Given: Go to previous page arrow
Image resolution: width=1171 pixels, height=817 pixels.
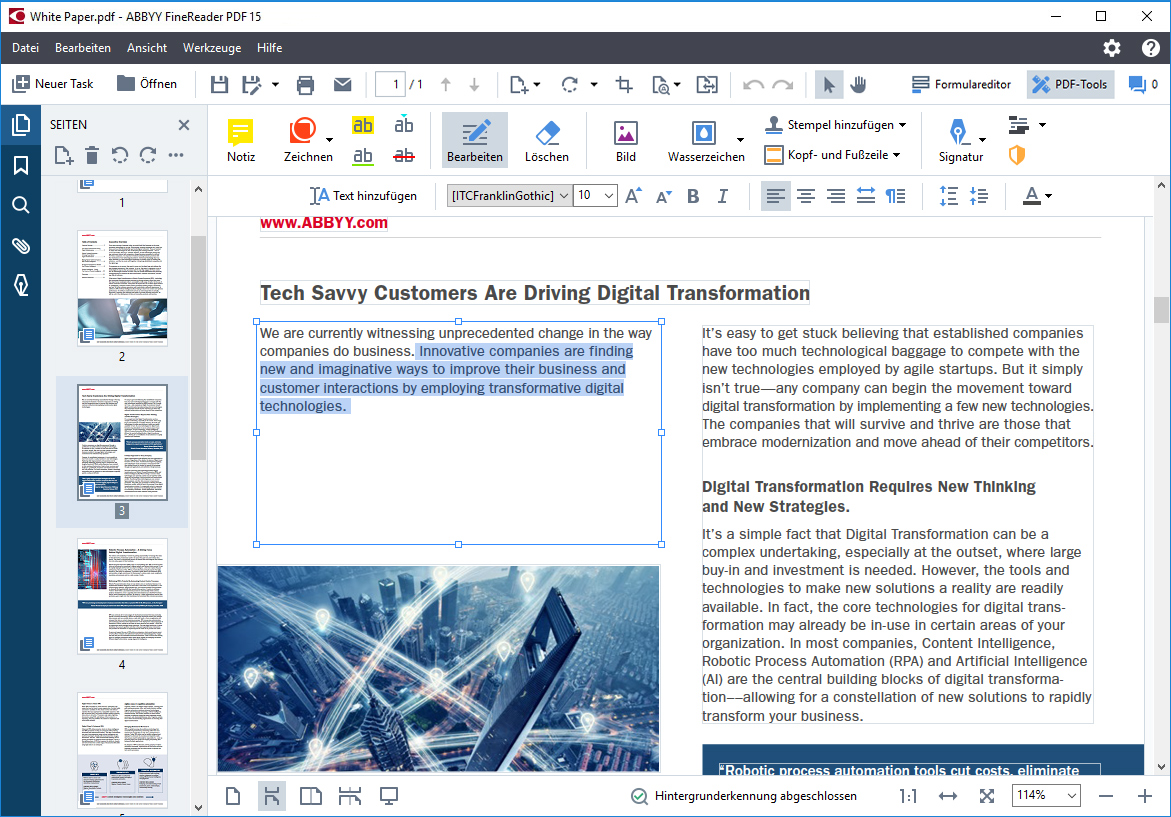Looking at the screenshot, I should 446,84.
